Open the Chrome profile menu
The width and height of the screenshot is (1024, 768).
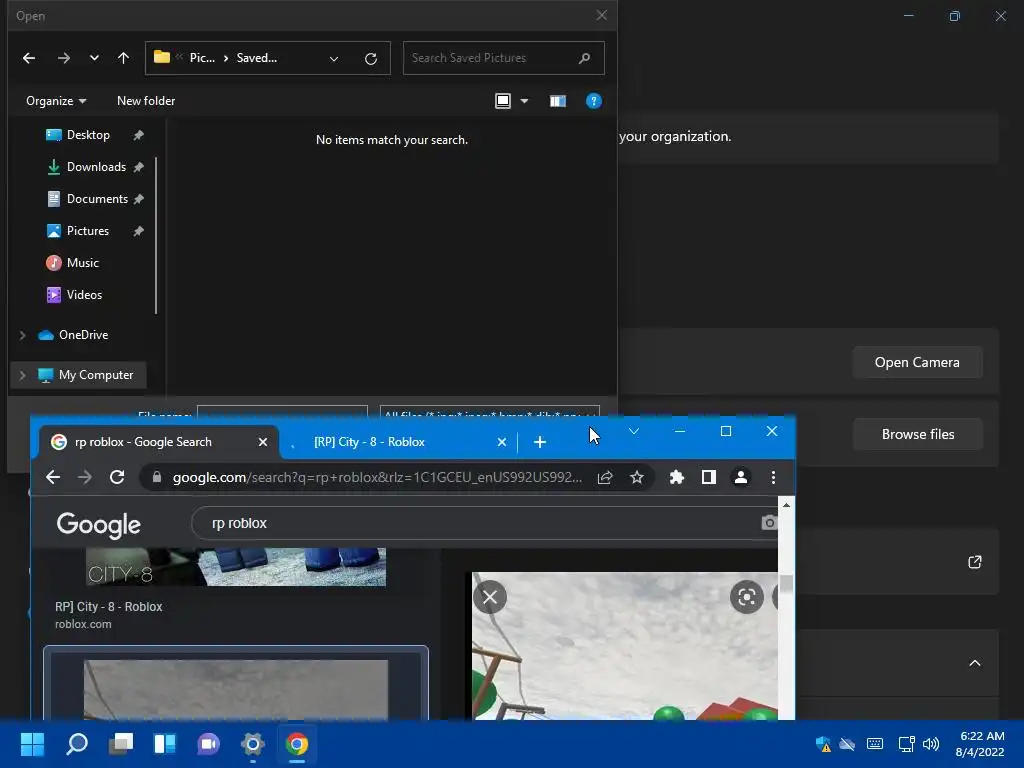click(x=741, y=477)
